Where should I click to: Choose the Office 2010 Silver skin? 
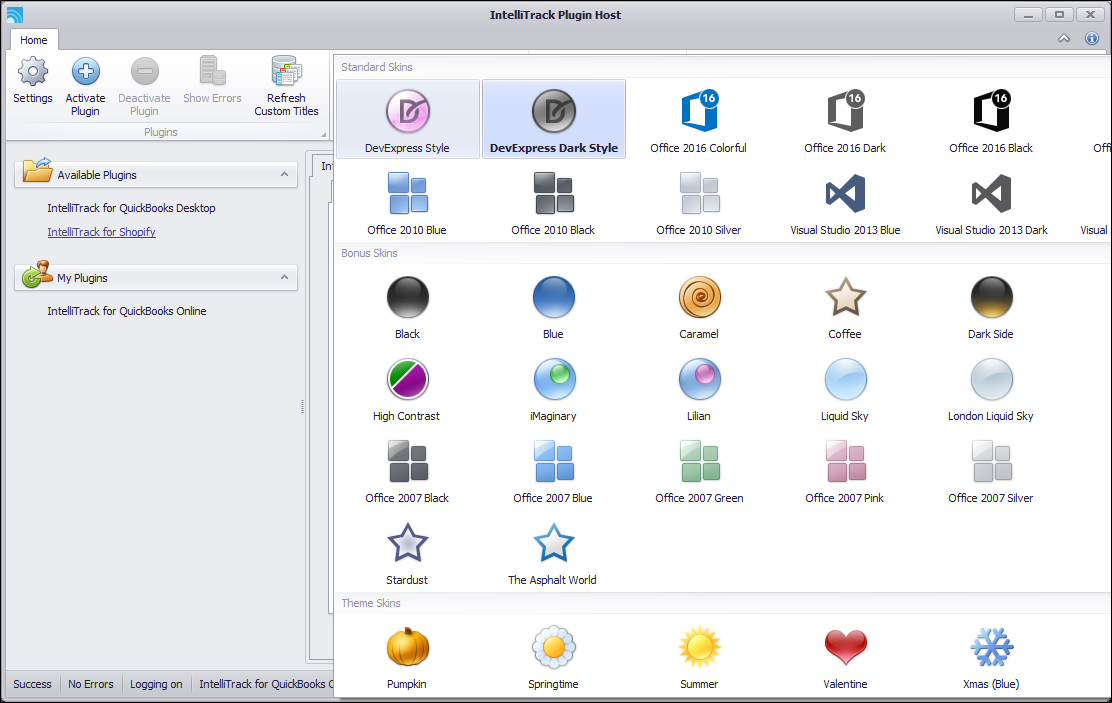tap(699, 202)
